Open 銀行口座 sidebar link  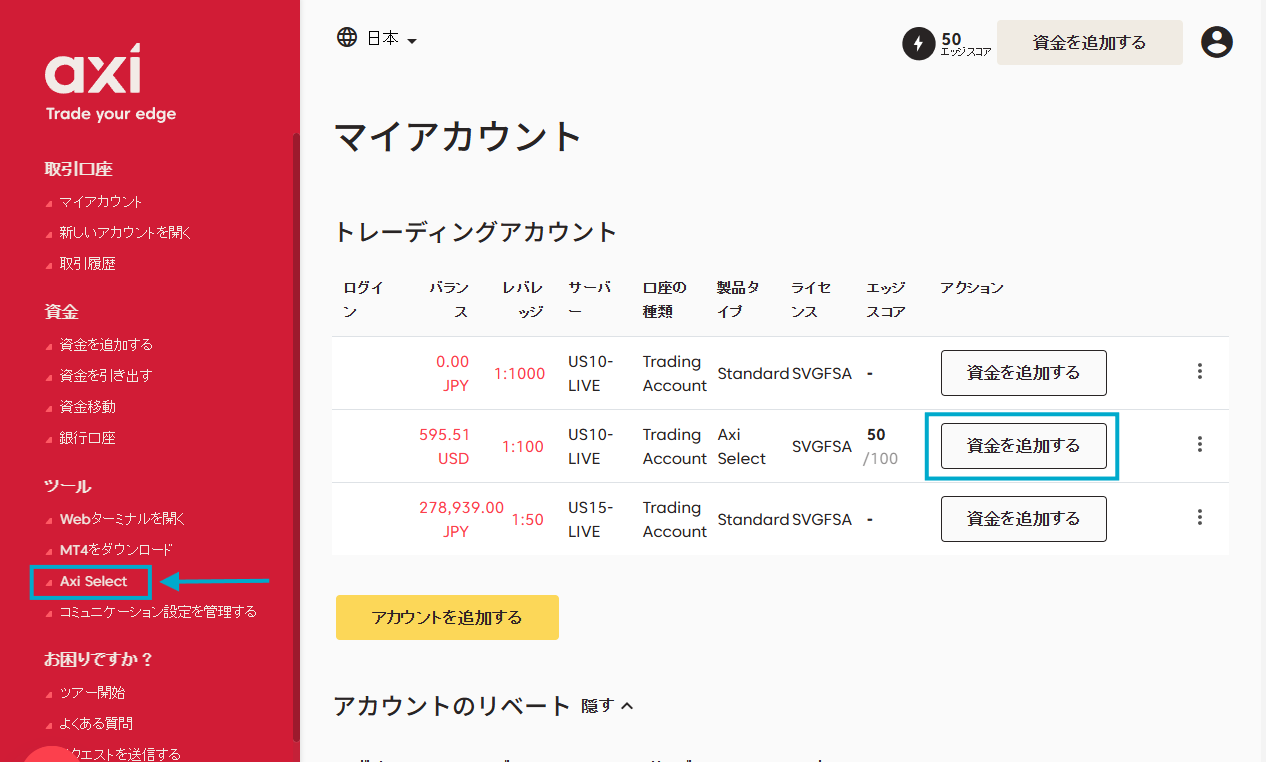tap(87, 437)
